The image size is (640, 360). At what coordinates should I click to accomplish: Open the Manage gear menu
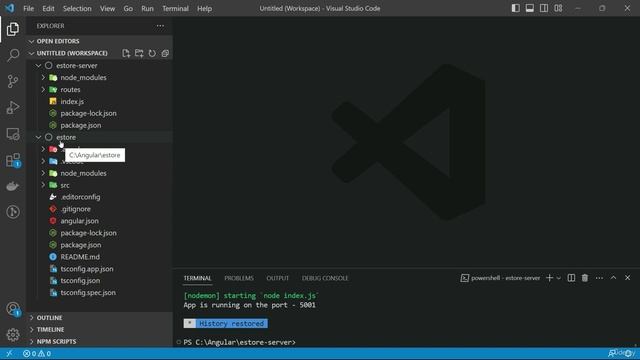coord(13,335)
